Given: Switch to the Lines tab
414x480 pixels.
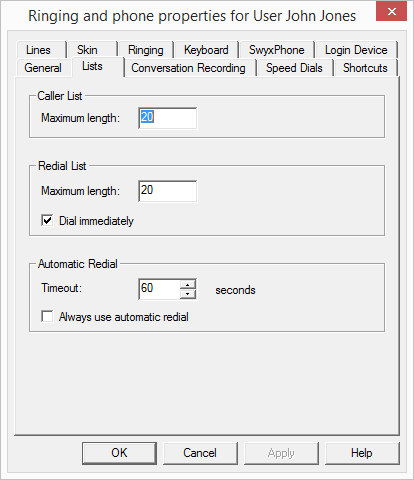Looking at the screenshot, I should tap(39, 50).
